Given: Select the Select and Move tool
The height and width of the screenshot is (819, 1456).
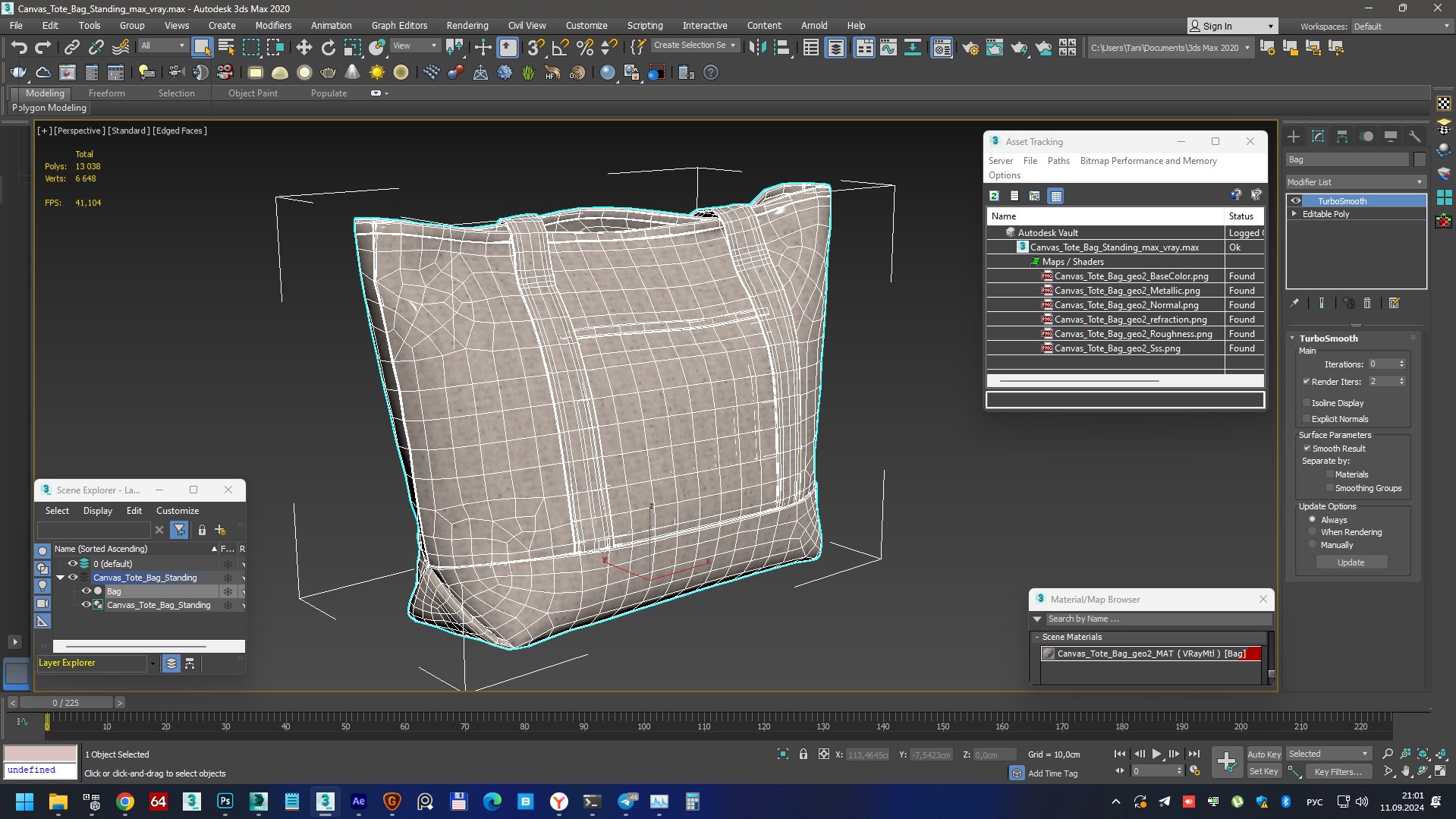Looking at the screenshot, I should (x=303, y=48).
